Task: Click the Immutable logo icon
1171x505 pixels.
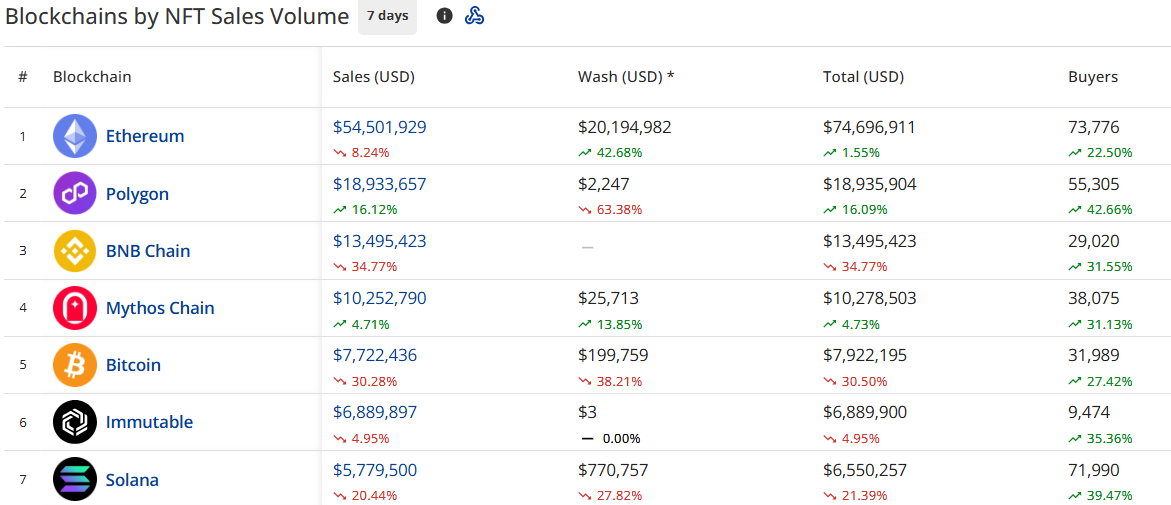Action: pyautogui.click(x=75, y=422)
